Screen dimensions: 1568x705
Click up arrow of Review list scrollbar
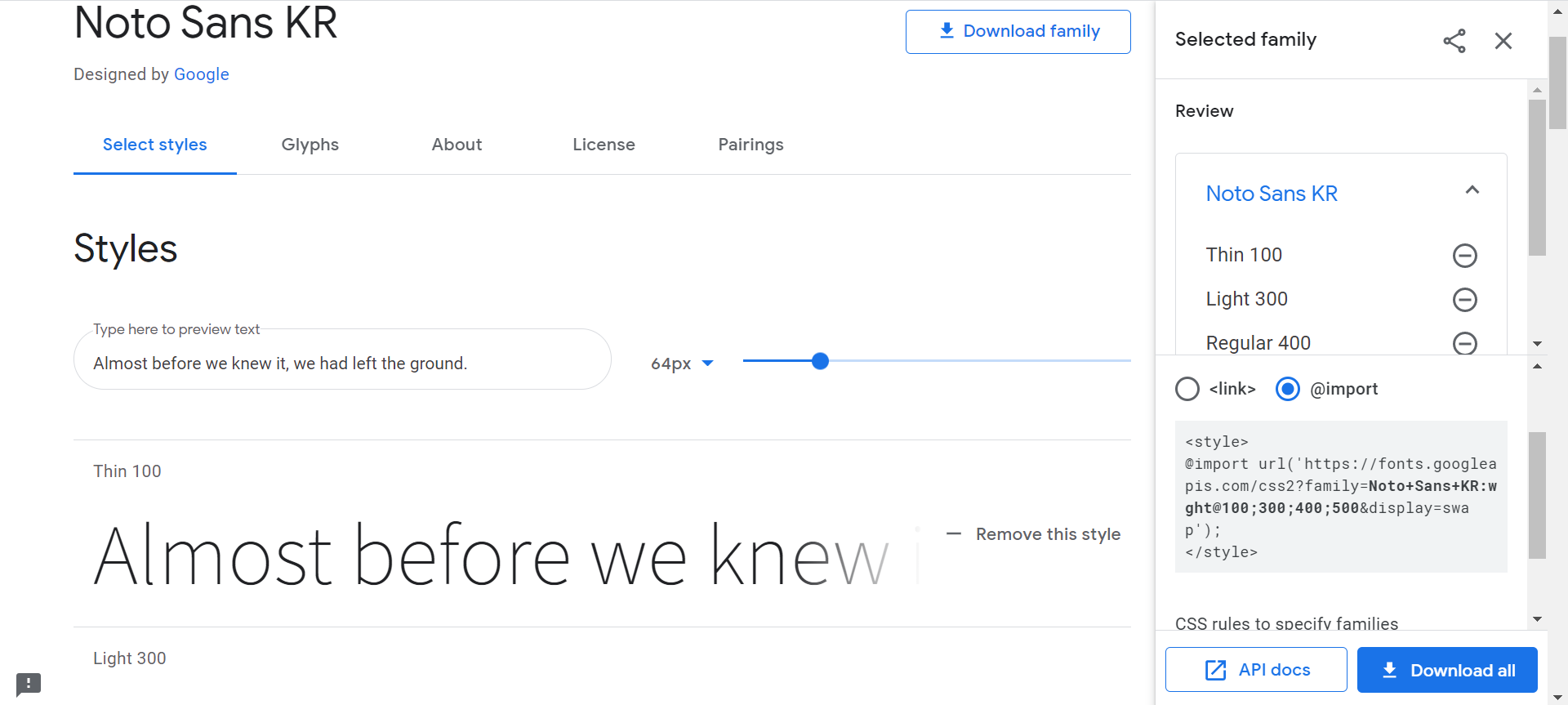pyautogui.click(x=1537, y=90)
